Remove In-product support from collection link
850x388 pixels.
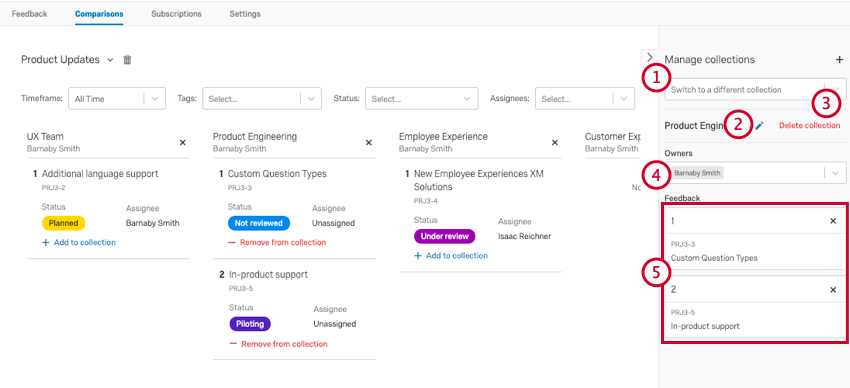tap(278, 344)
